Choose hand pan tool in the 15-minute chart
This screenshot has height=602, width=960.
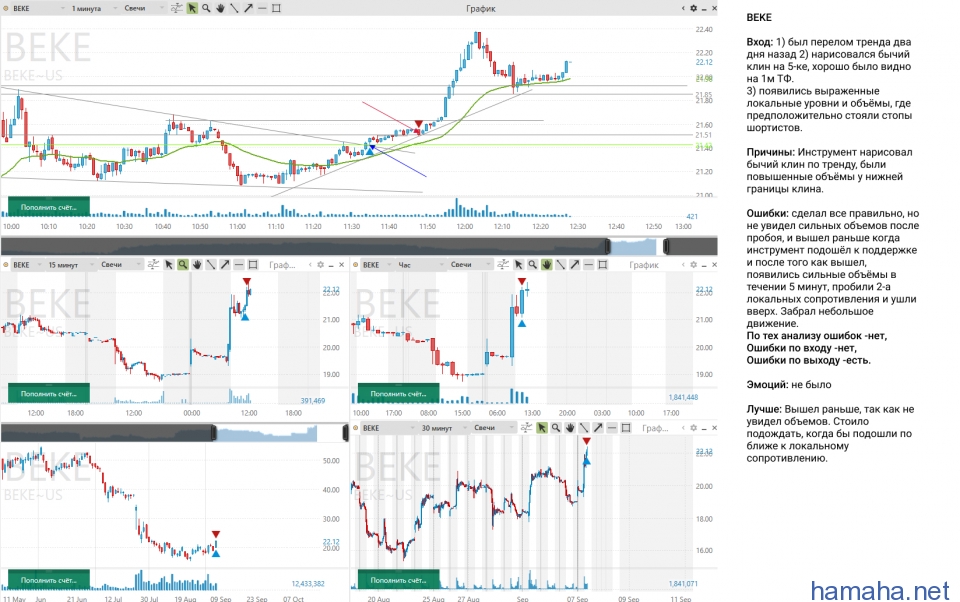coord(197,265)
